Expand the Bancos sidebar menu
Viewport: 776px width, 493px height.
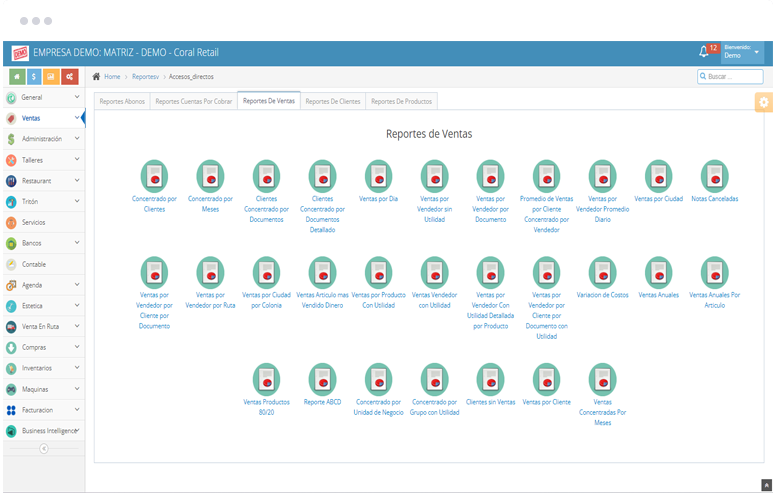44,243
